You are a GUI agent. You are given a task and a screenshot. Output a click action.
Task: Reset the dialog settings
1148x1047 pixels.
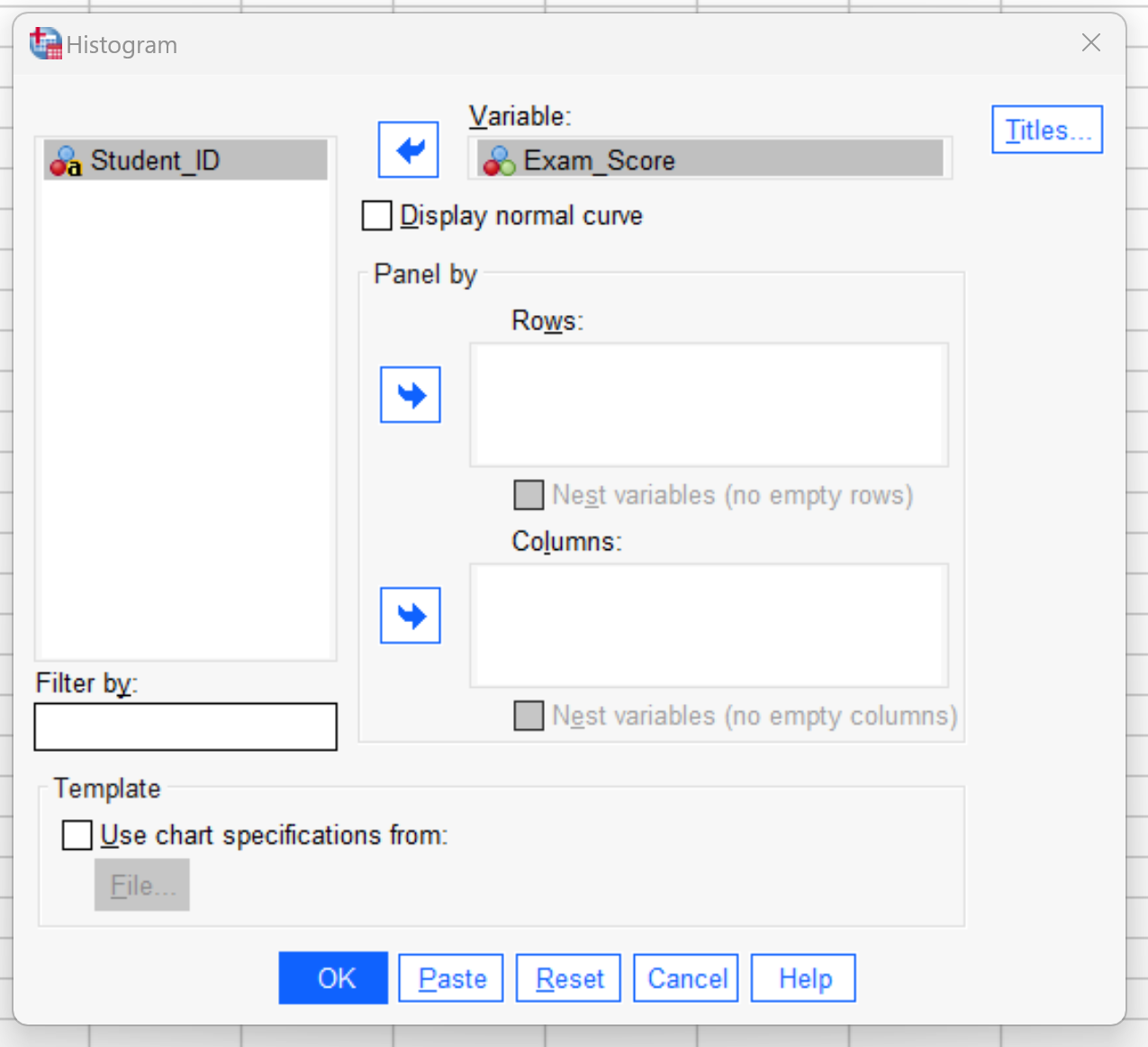coord(568,979)
